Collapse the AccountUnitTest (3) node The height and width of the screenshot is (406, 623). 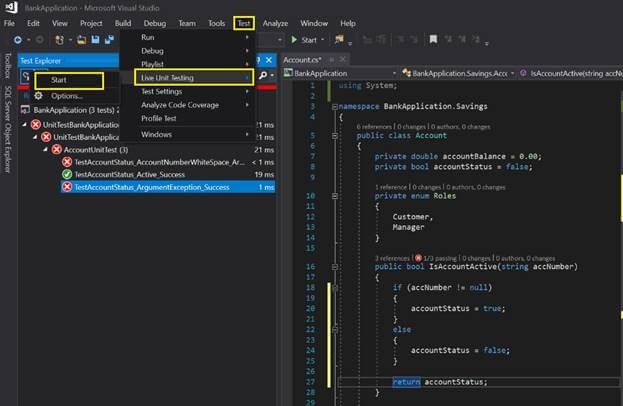[x=45, y=150]
